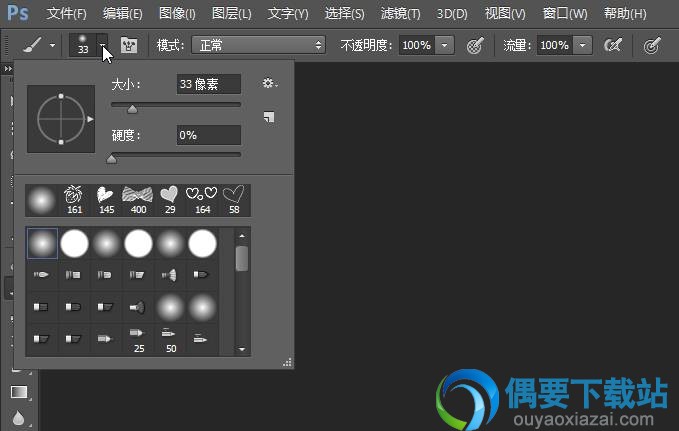Open the 流量 flow slider arrow
The width and height of the screenshot is (679, 431).
pyautogui.click(x=582, y=45)
